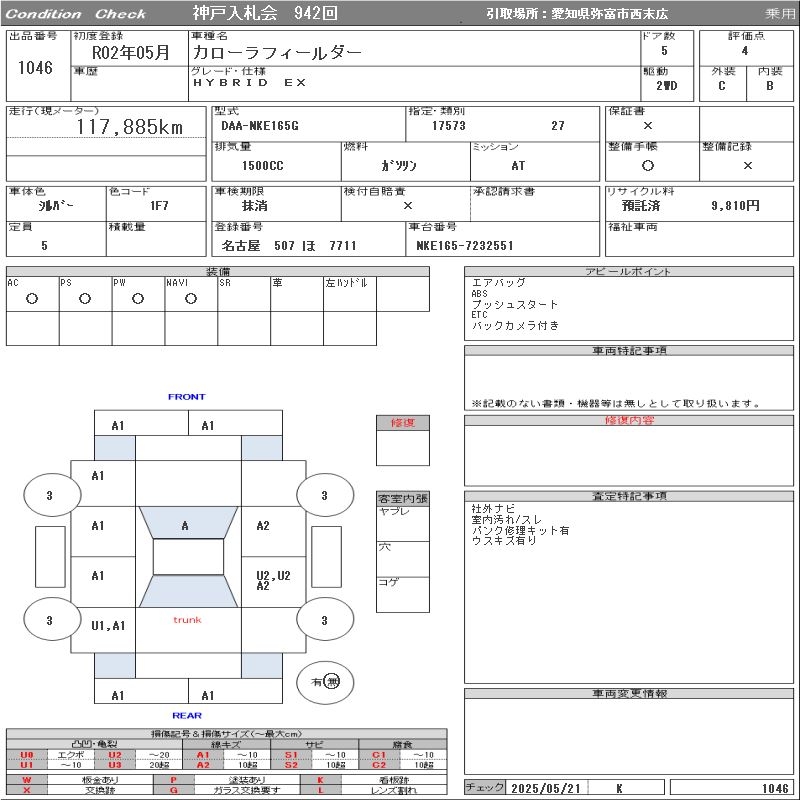Viewport: 800px width, 800px height.
Task: Select the note 室内汚れ/スレ
Action: [x=507, y=519]
